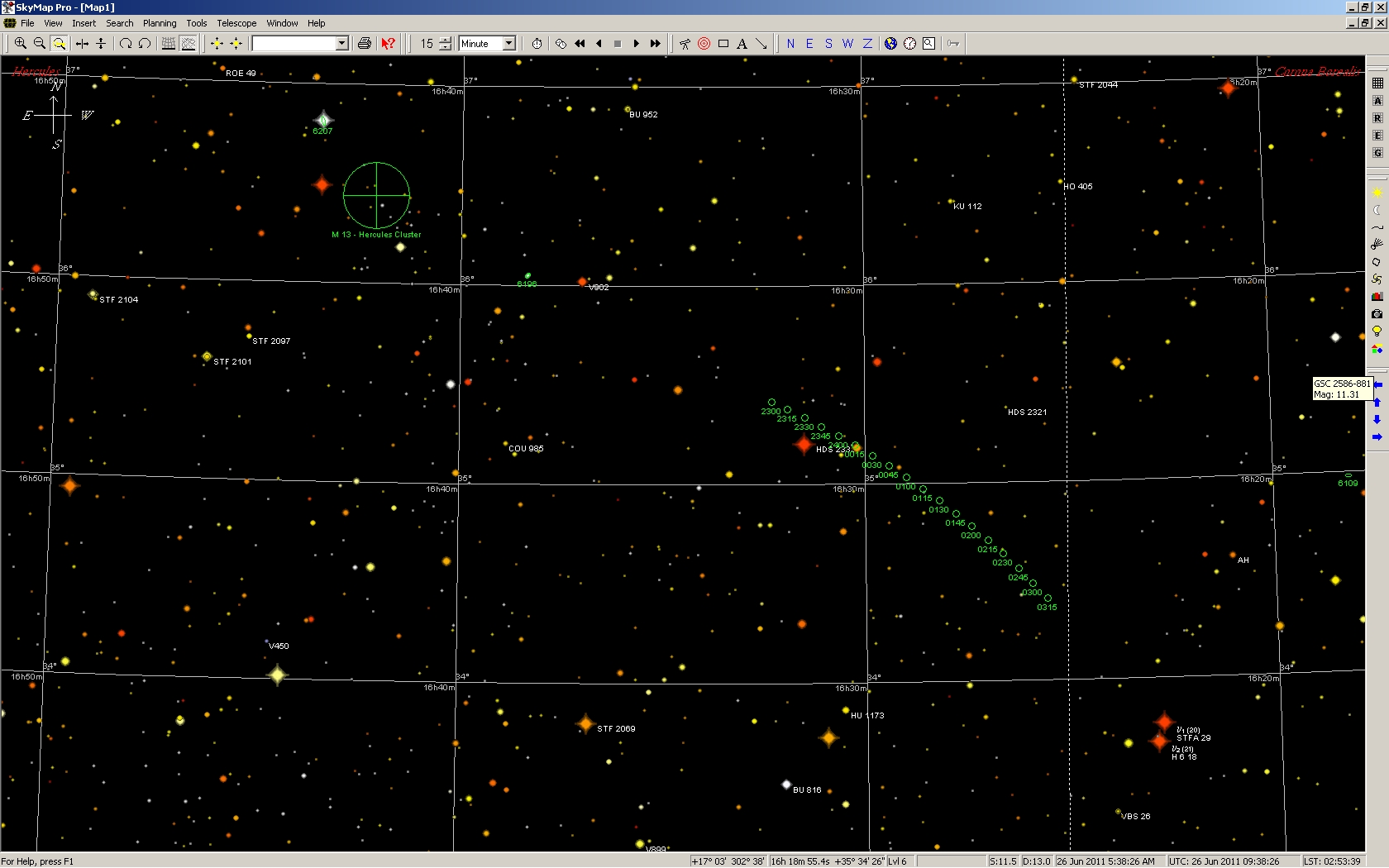This screenshot has width=1389, height=868.
Task: Click the clock date-time icon
Action: 910,44
